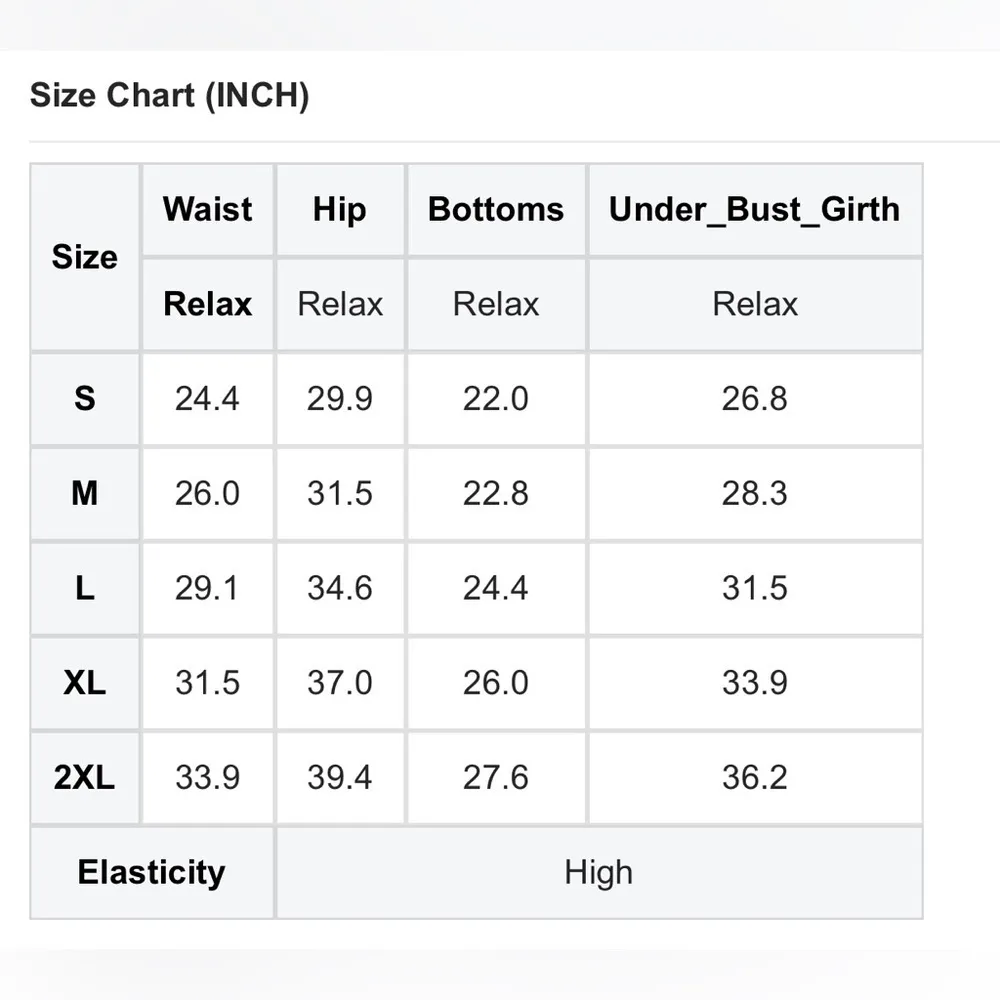Click the High elasticity value cell
This screenshot has width=1000, height=1000.
tap(598, 872)
